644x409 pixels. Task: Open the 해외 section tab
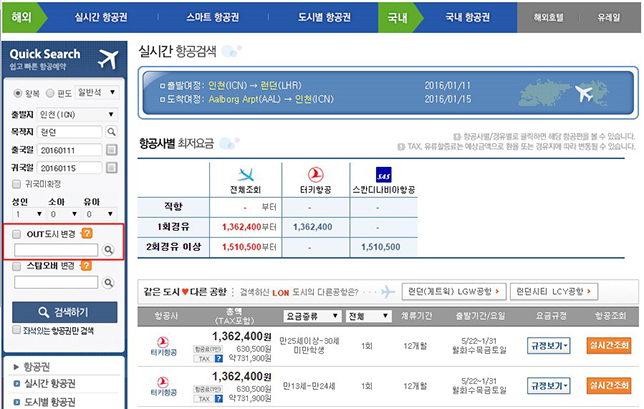click(21, 17)
